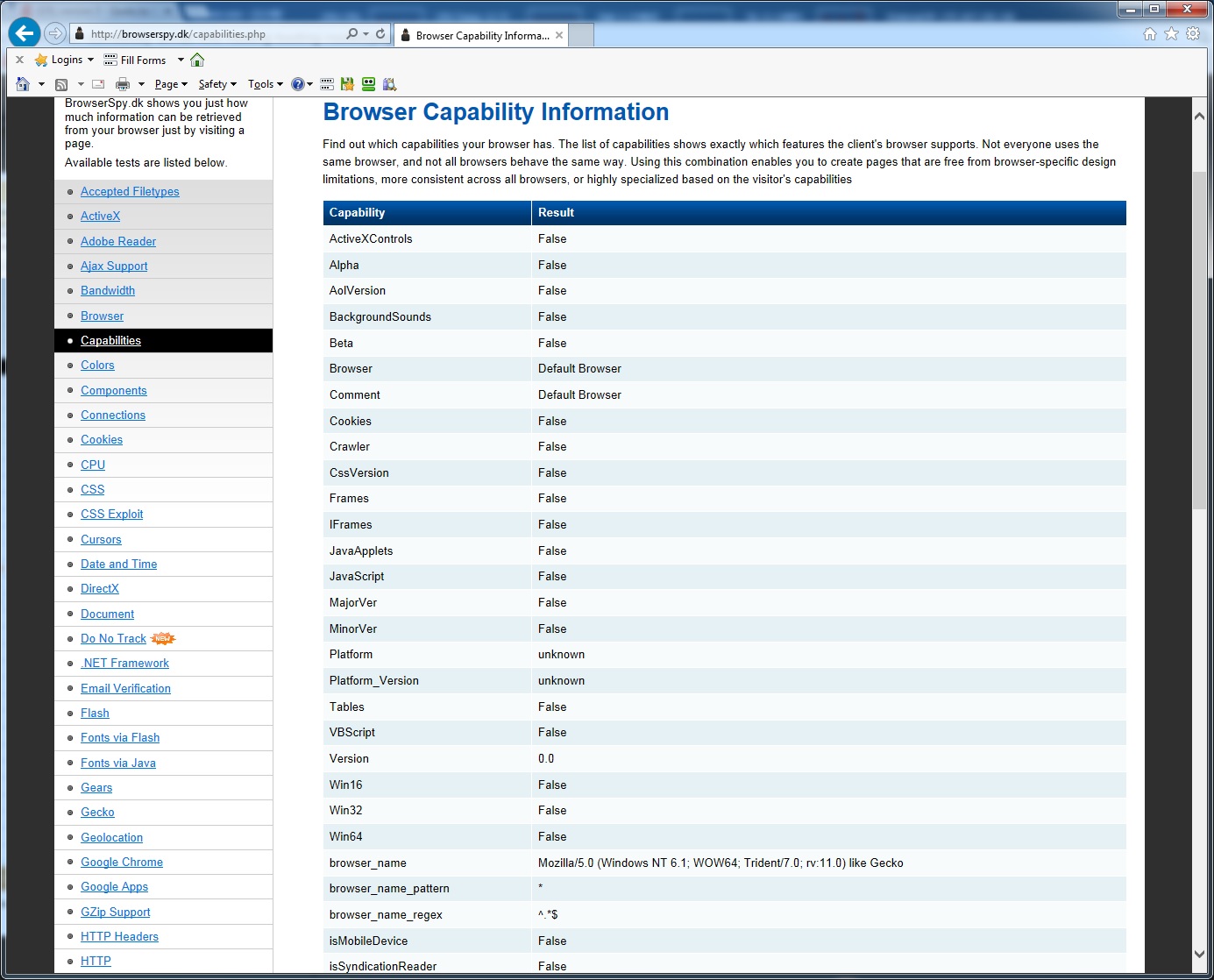Open the Safety menu

(217, 84)
